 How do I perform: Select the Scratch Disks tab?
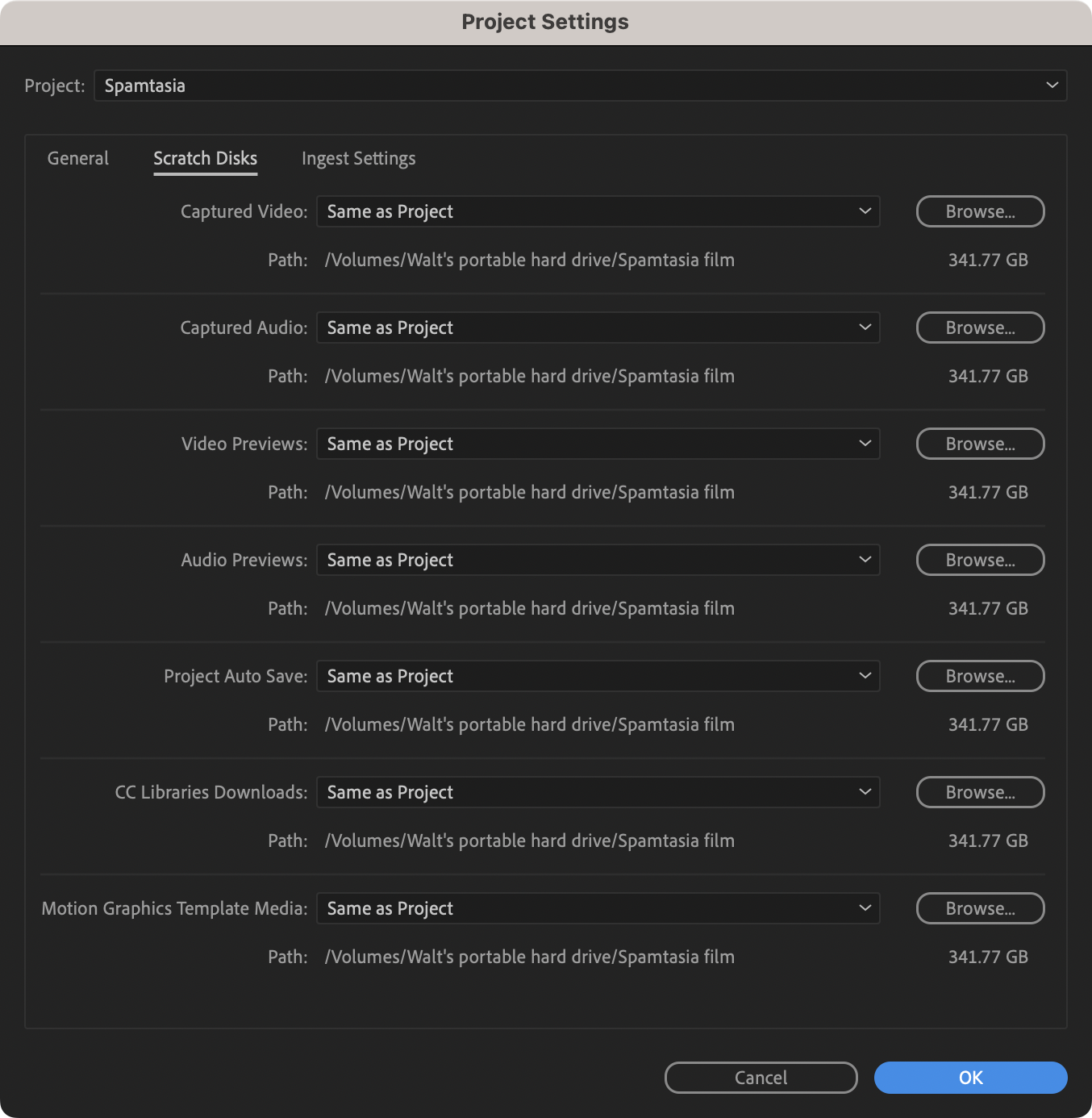[x=206, y=158]
